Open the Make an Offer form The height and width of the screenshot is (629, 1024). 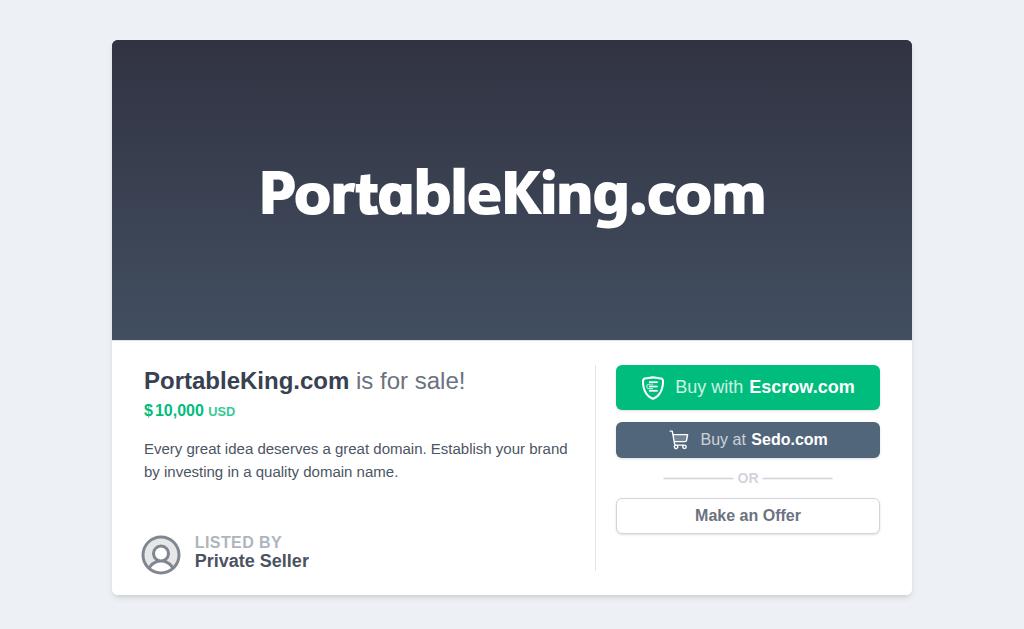click(748, 515)
